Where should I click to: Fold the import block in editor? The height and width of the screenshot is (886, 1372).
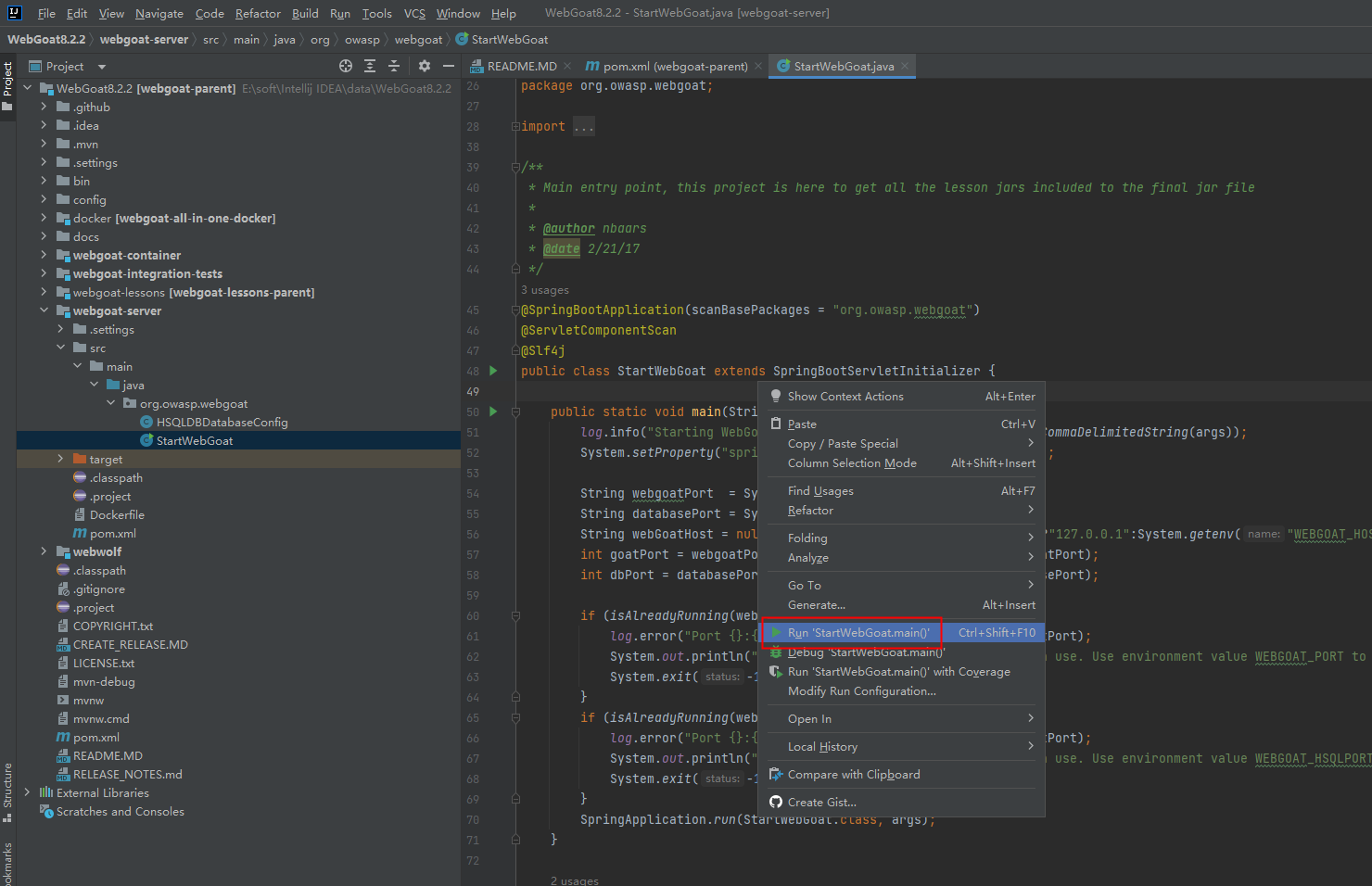(515, 126)
